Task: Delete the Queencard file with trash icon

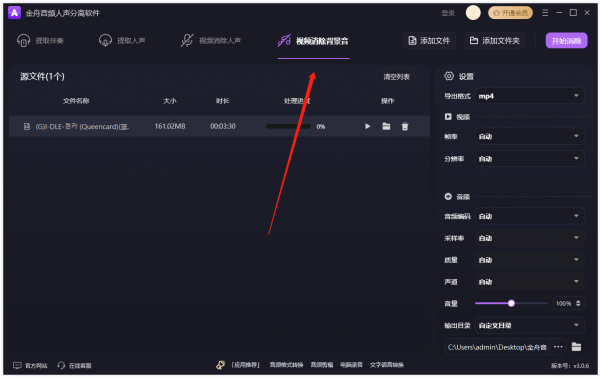Action: (405, 126)
